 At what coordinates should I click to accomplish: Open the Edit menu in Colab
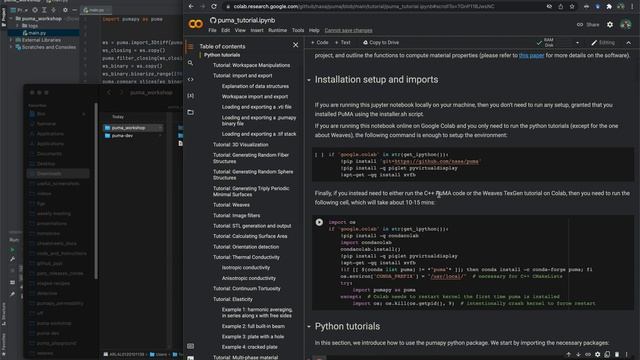coord(225,30)
